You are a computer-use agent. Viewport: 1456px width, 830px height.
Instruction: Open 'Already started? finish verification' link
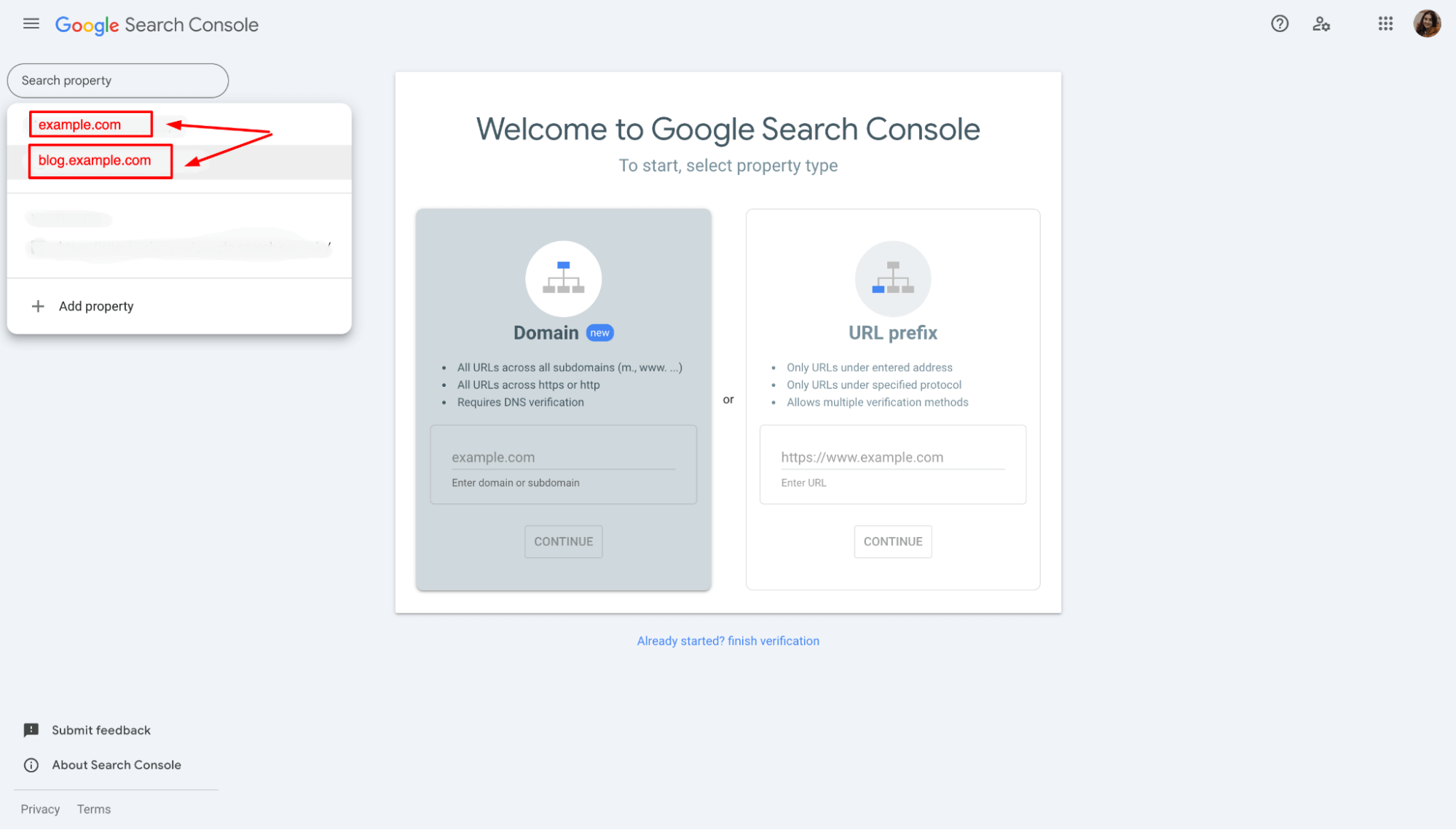point(728,641)
